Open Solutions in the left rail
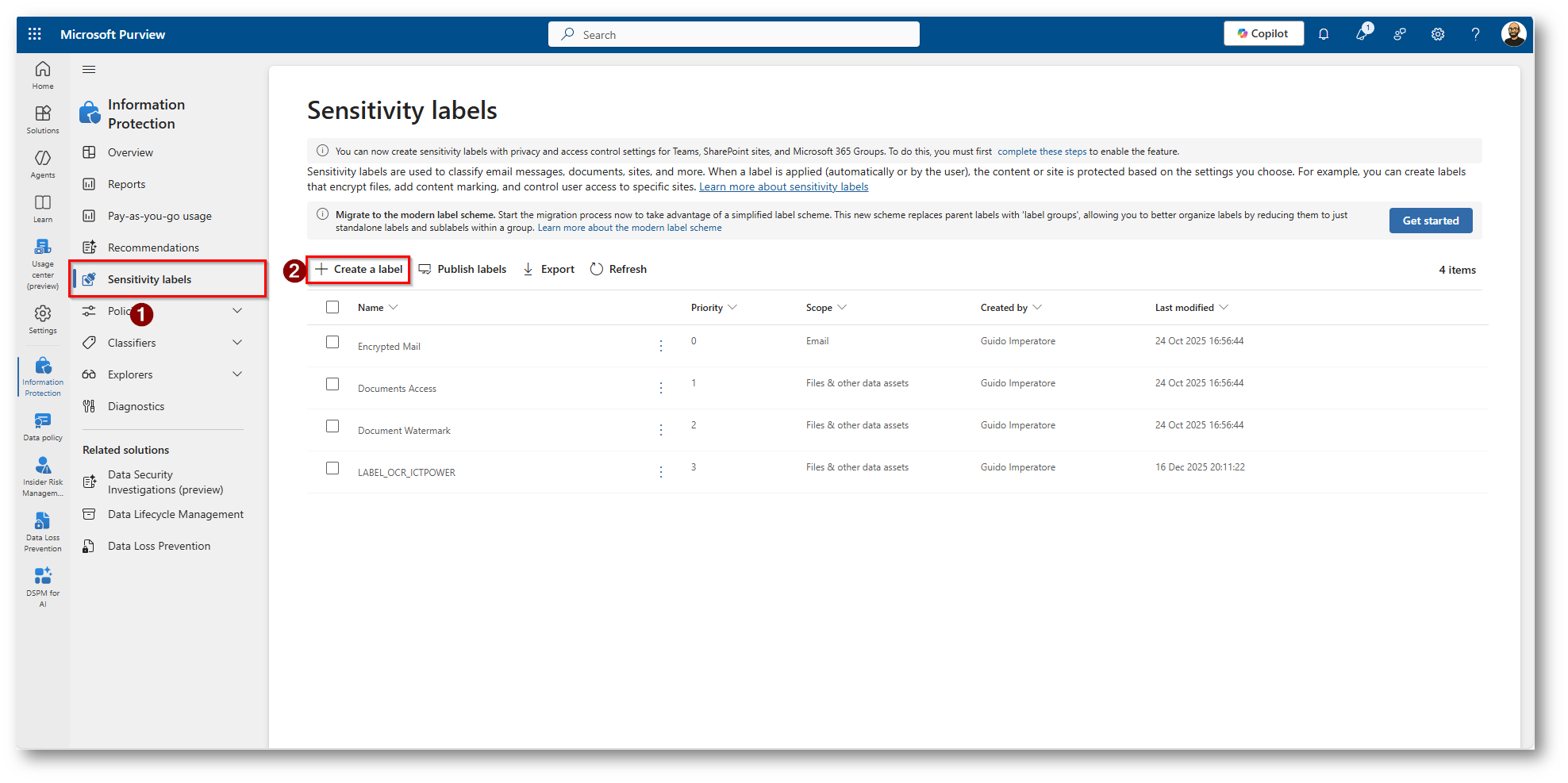The image size is (1568, 783). pyautogui.click(x=43, y=120)
